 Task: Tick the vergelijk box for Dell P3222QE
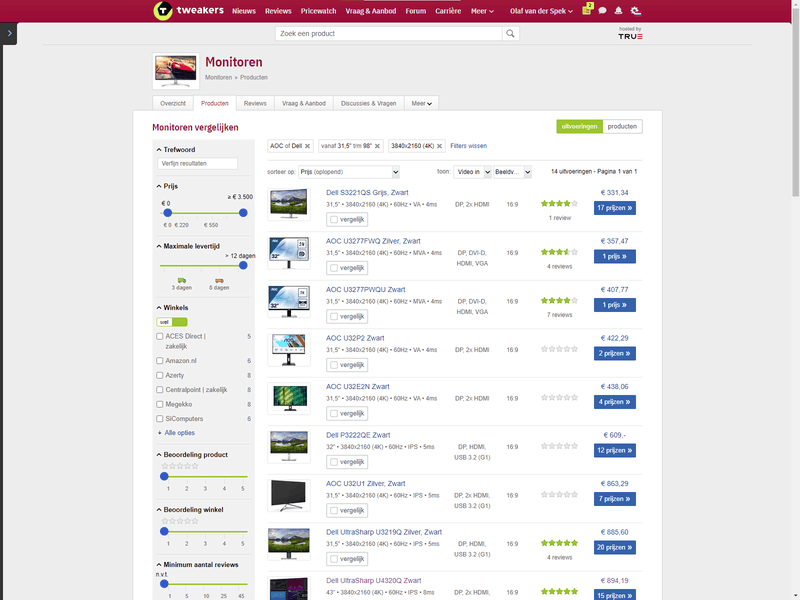click(334, 462)
